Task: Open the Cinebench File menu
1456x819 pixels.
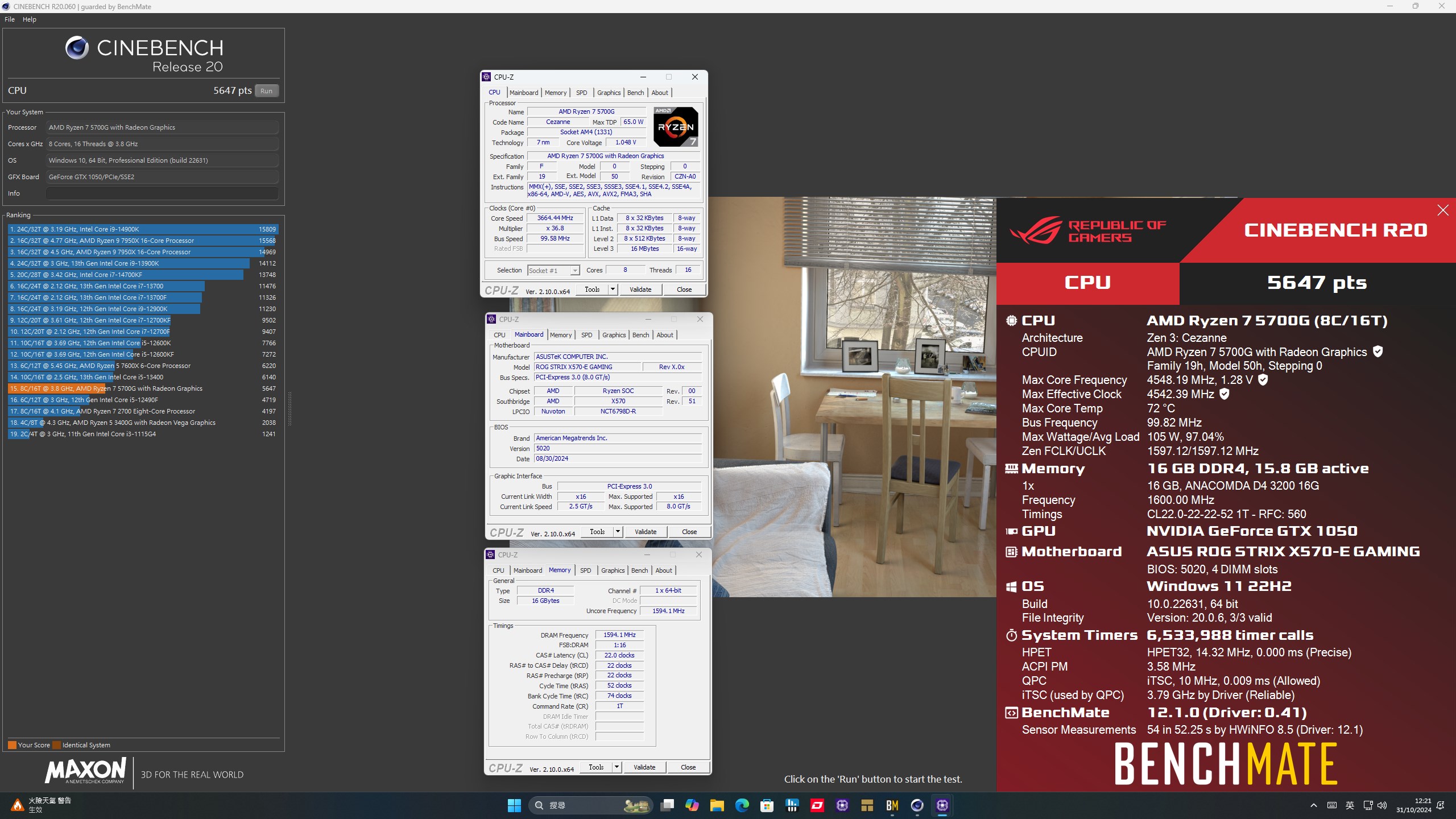Action: click(x=10, y=19)
